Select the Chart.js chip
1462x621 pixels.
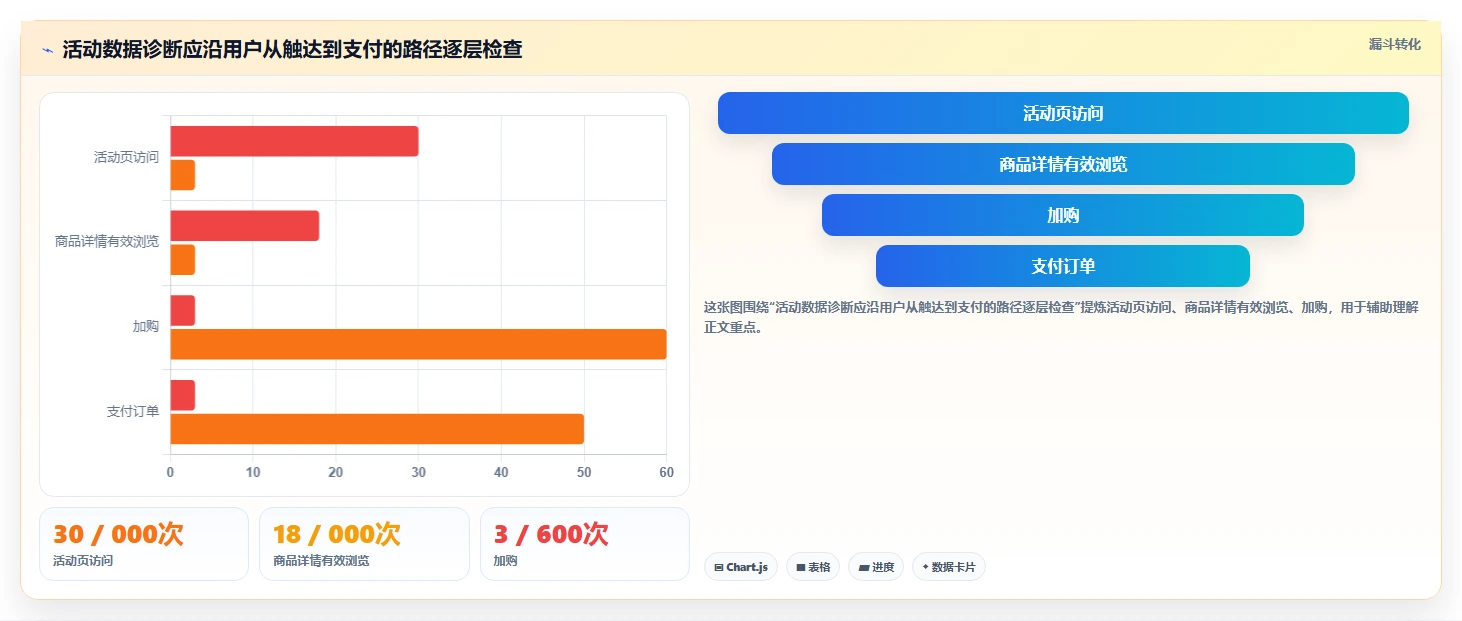741,567
